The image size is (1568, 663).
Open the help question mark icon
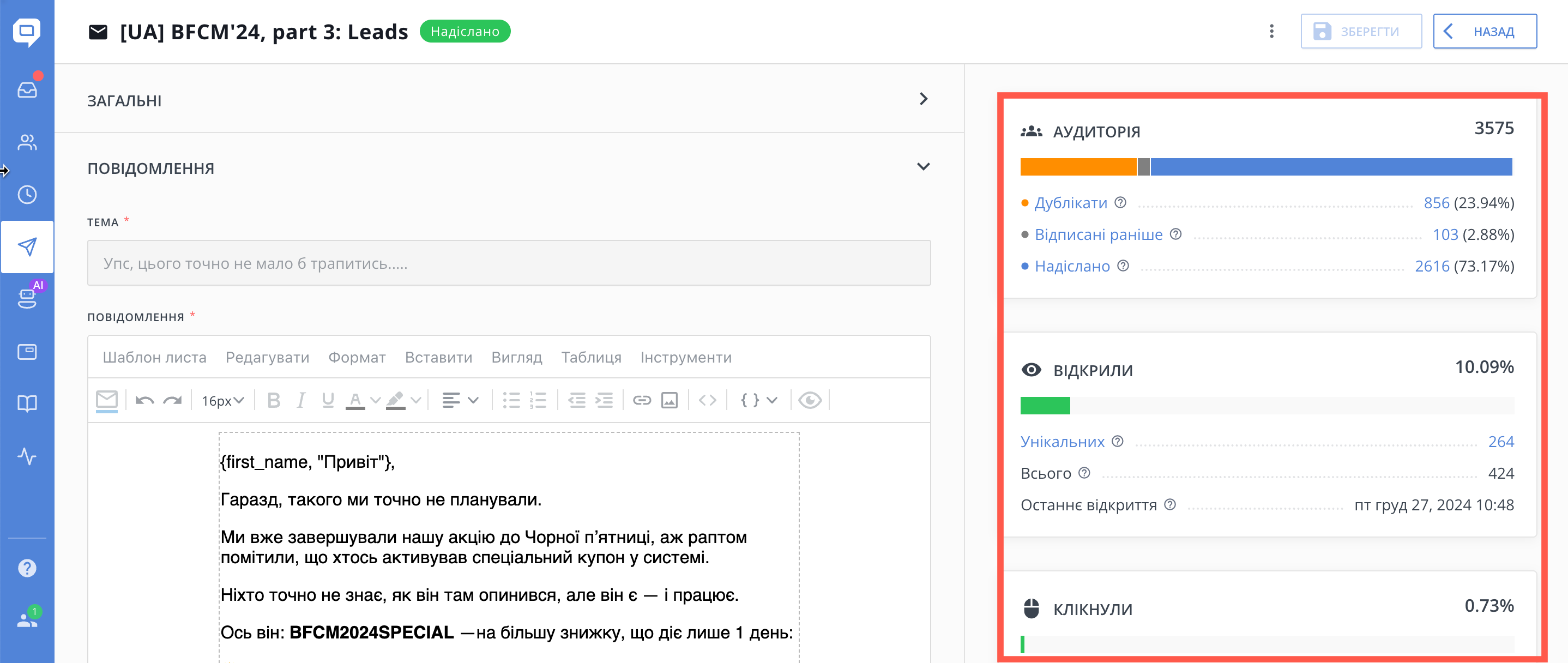(27, 568)
